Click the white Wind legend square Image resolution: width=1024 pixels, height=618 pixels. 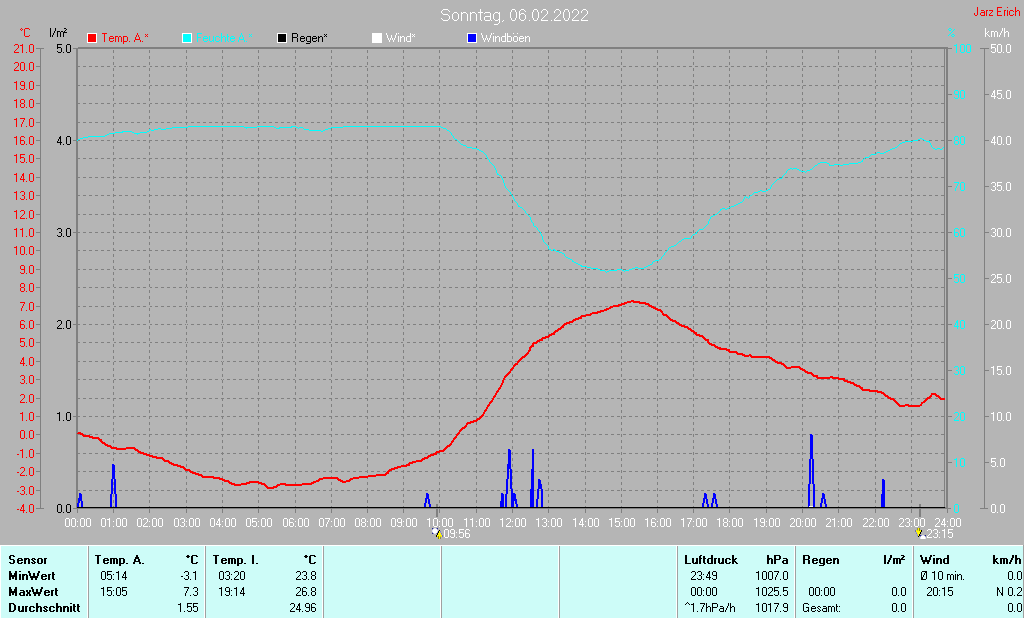coord(377,38)
